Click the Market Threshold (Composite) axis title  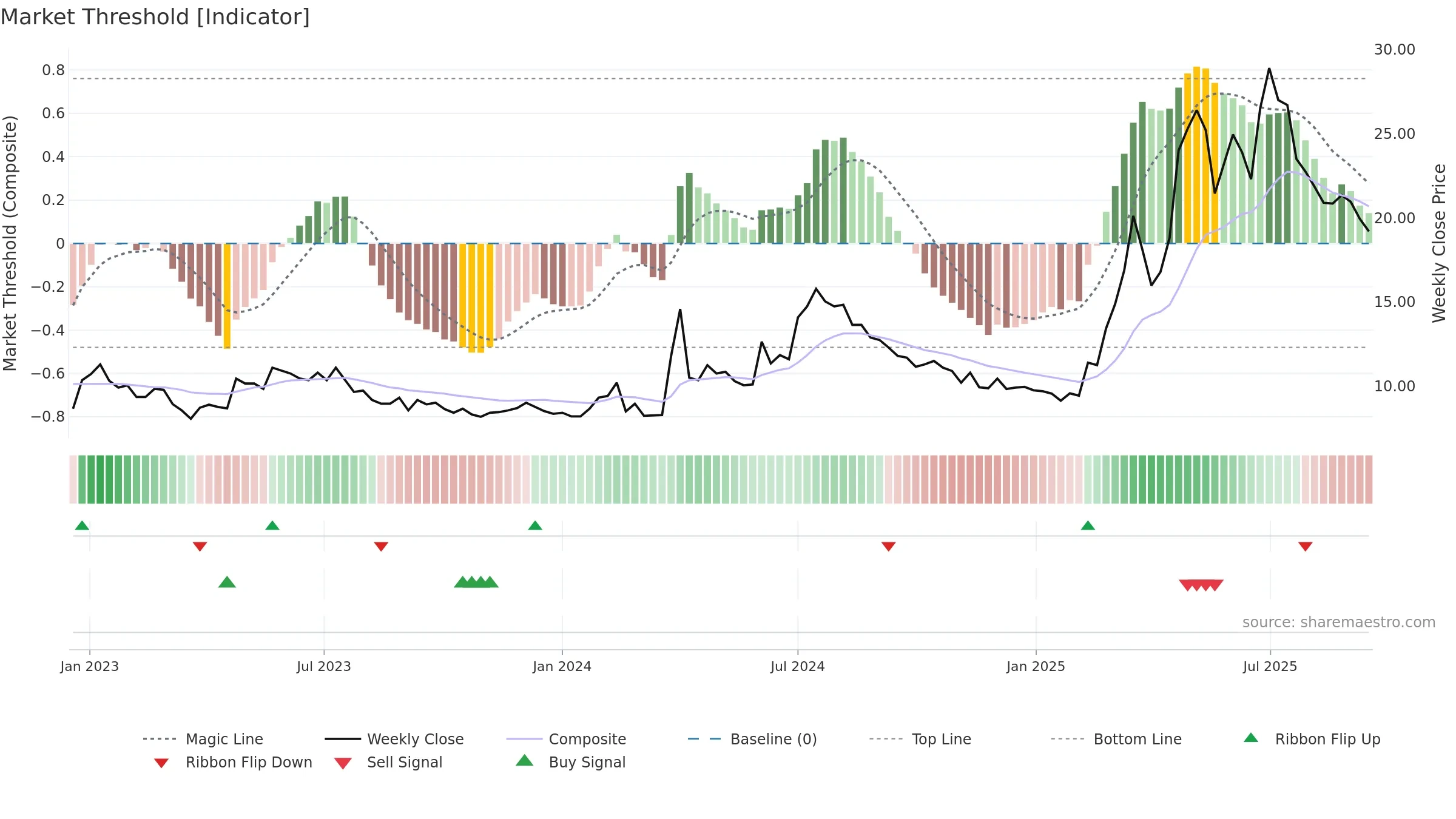pyautogui.click(x=10, y=243)
